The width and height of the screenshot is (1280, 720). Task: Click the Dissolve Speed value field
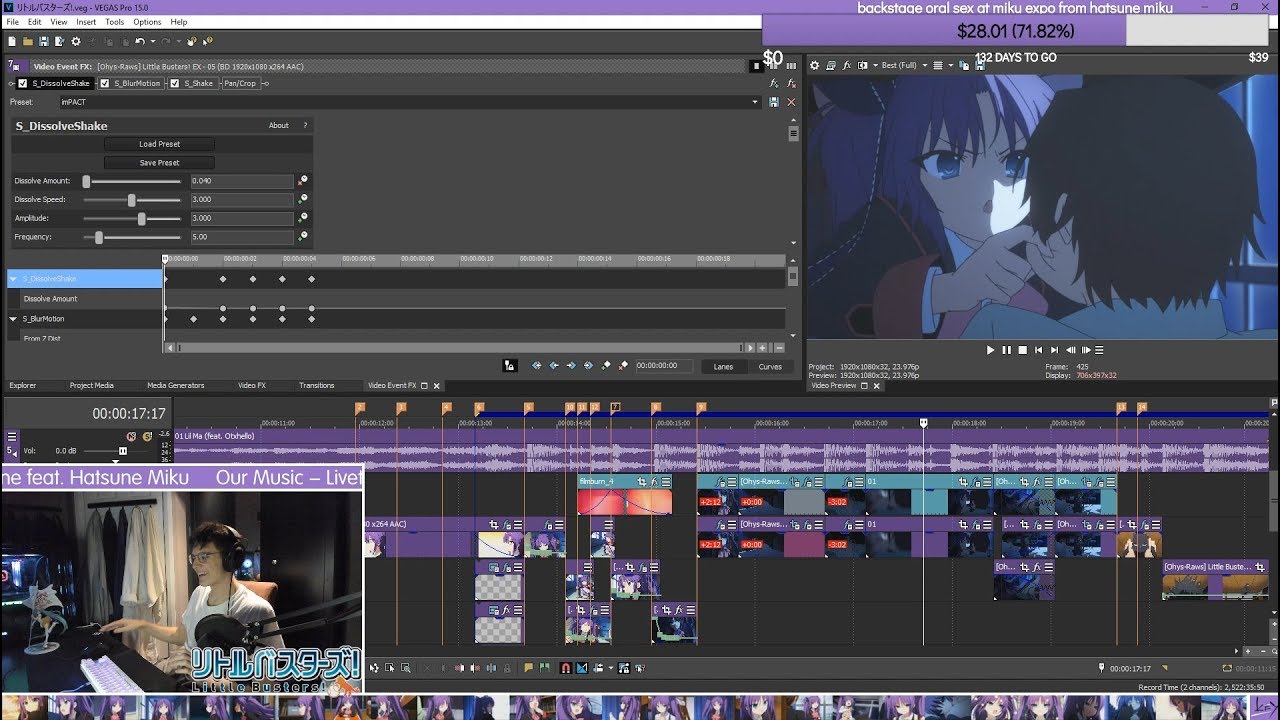pyautogui.click(x=241, y=199)
